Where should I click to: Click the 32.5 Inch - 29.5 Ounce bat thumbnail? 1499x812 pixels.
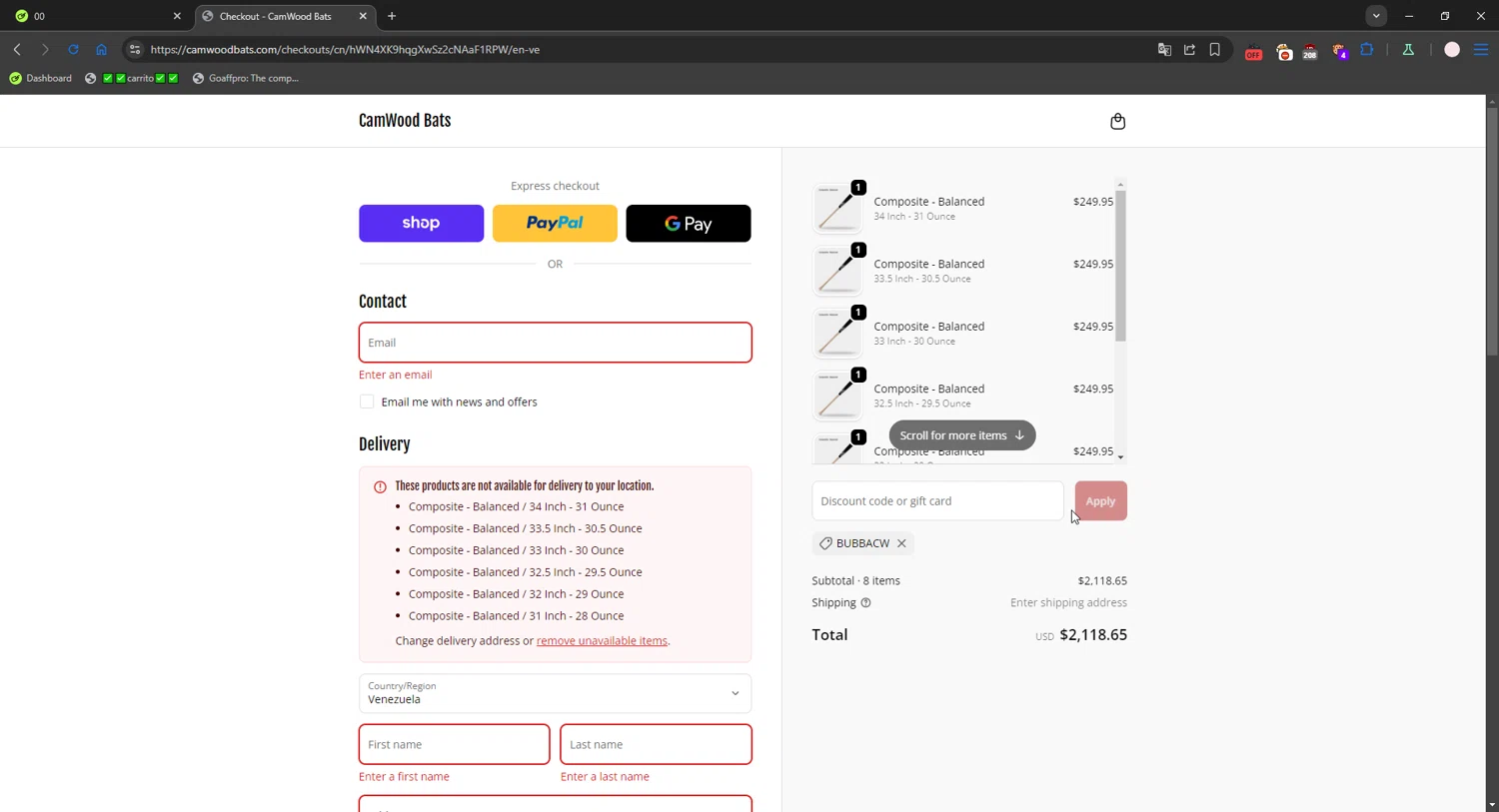coord(837,396)
